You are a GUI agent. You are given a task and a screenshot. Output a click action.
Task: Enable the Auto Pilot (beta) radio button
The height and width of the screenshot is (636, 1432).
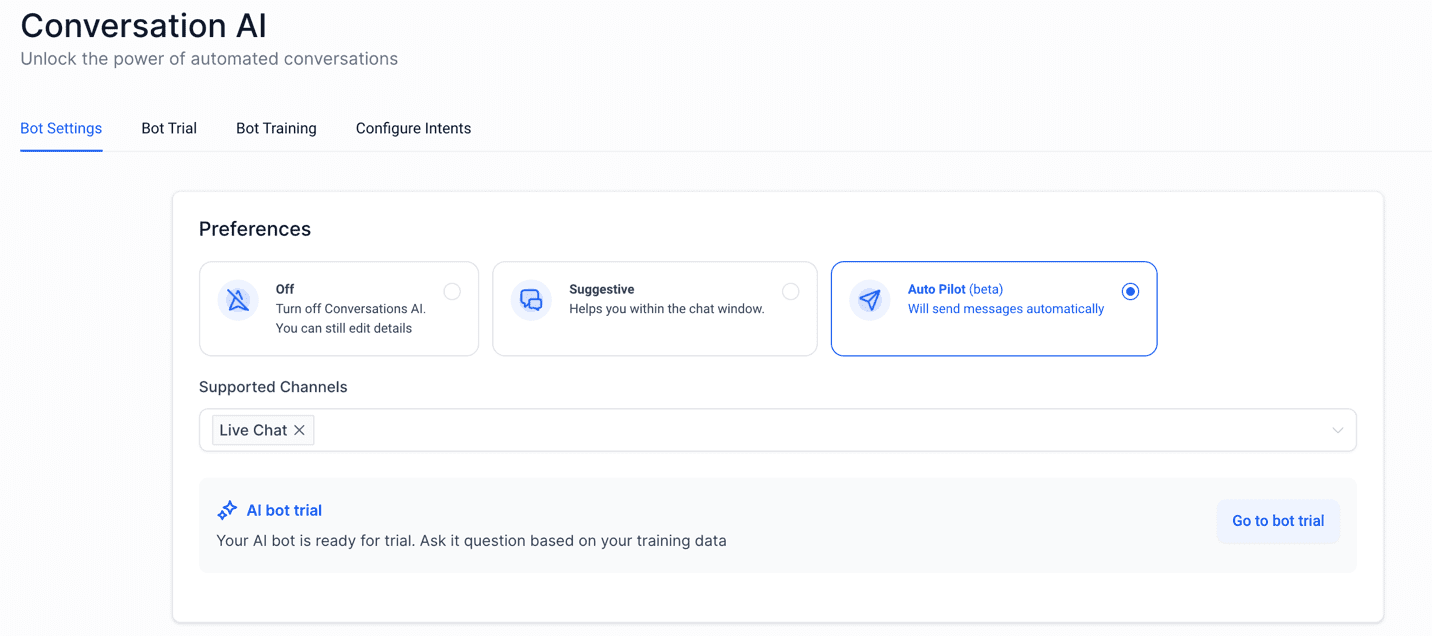(1130, 291)
